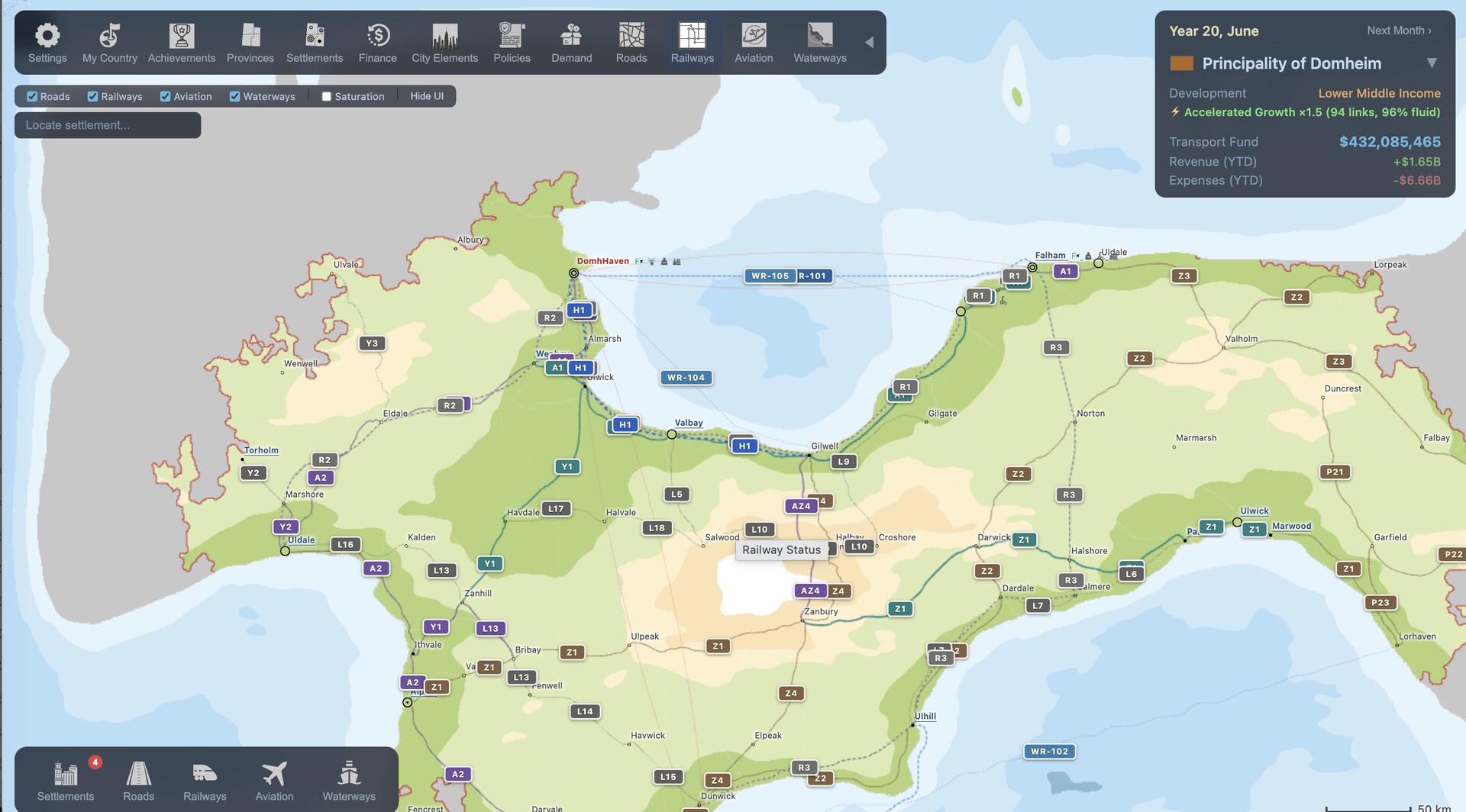The height and width of the screenshot is (812, 1466).
Task: Click the Hide UI button
Action: [x=427, y=96]
